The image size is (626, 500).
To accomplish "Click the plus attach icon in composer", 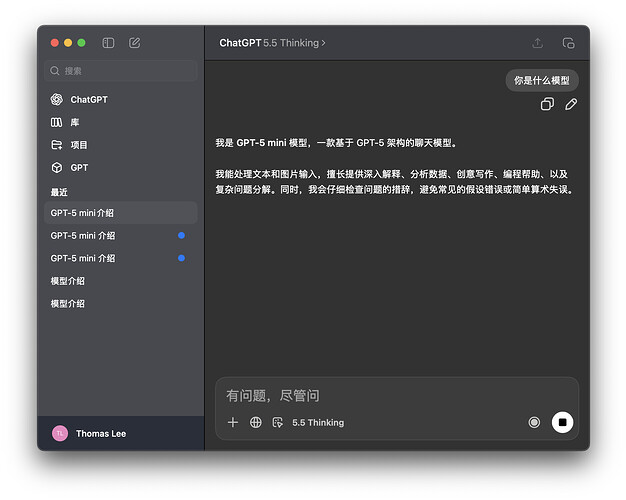I will click(x=233, y=422).
